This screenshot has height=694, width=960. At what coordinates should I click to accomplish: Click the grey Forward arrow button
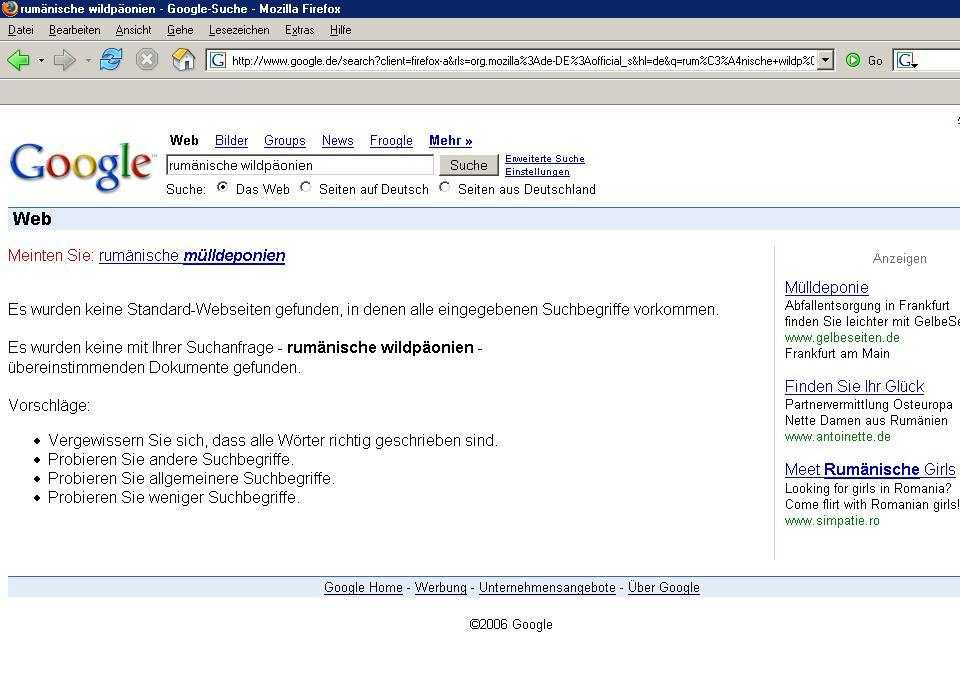tap(64, 60)
